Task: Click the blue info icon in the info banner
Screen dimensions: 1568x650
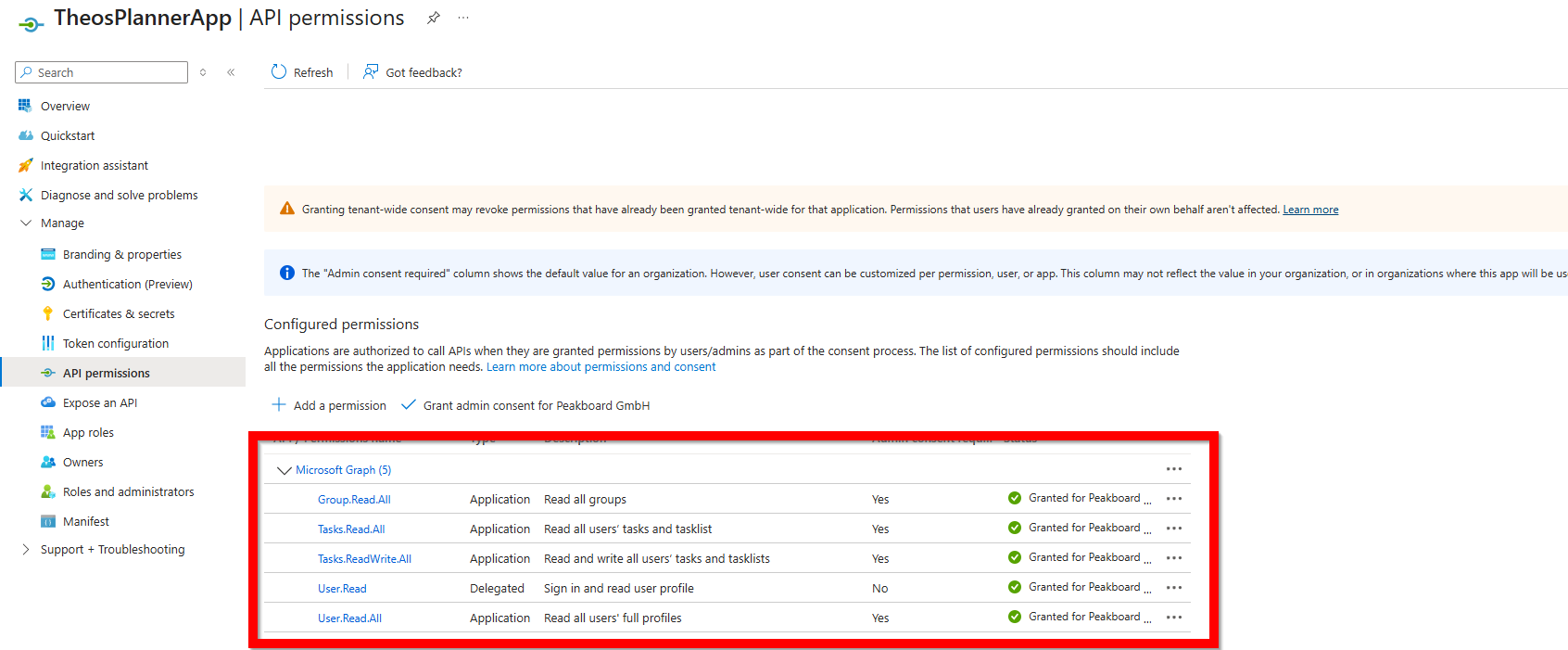Action: (287, 273)
